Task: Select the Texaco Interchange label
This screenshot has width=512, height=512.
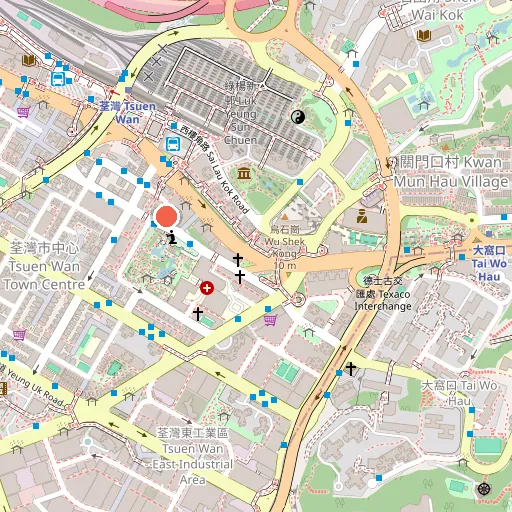Action: click(x=383, y=294)
